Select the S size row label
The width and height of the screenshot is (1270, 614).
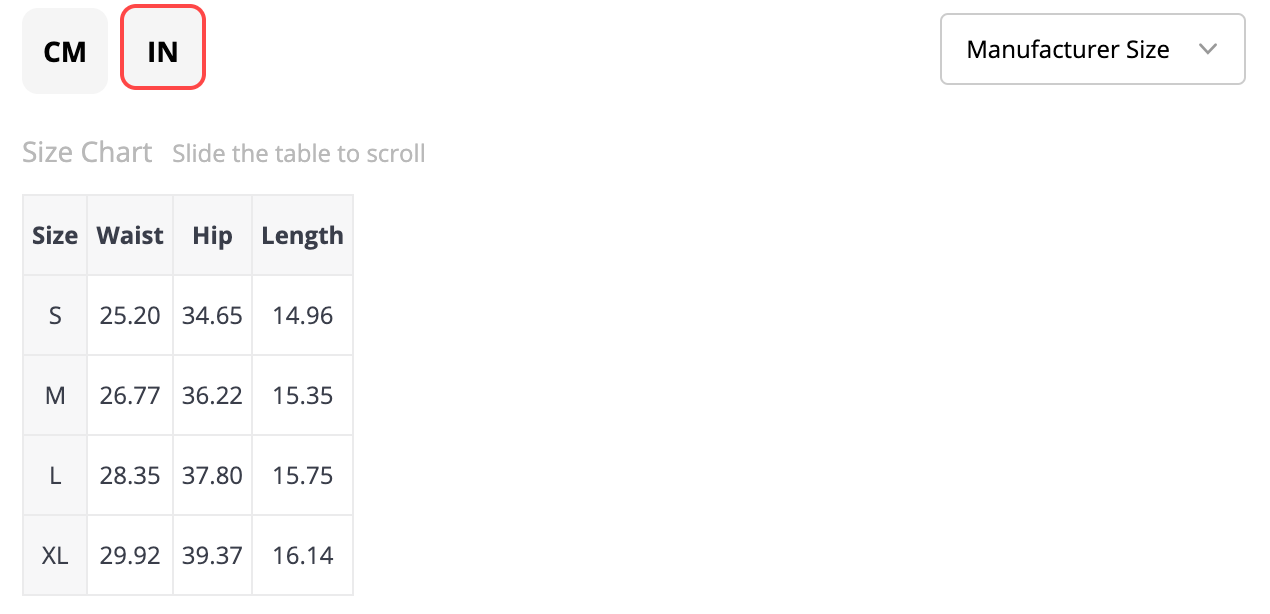click(55, 315)
